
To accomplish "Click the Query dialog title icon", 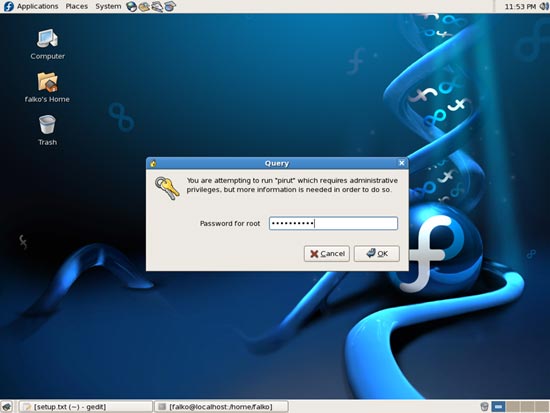I will 153,164.
